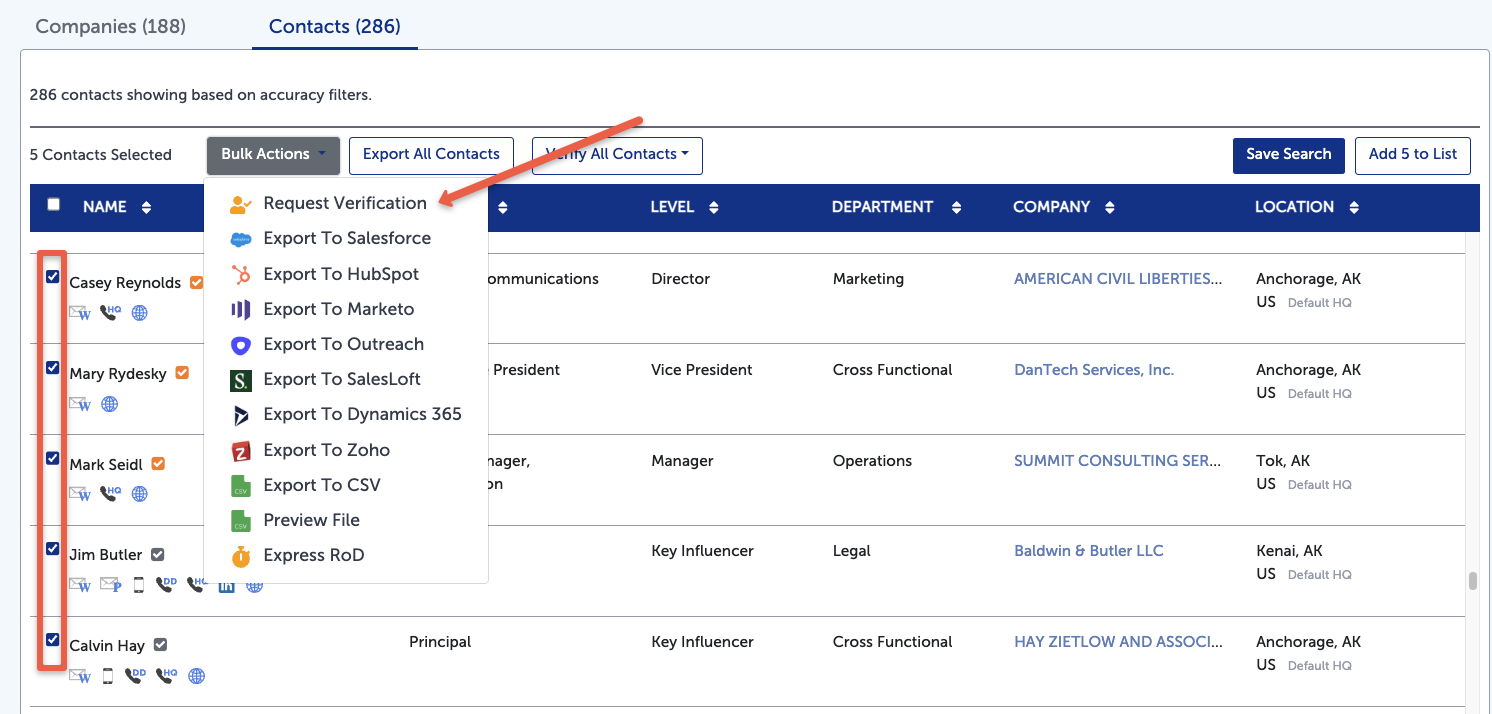Open website globe icon for Mark Seidl
Image resolution: width=1492 pixels, height=714 pixels.
[x=140, y=494]
